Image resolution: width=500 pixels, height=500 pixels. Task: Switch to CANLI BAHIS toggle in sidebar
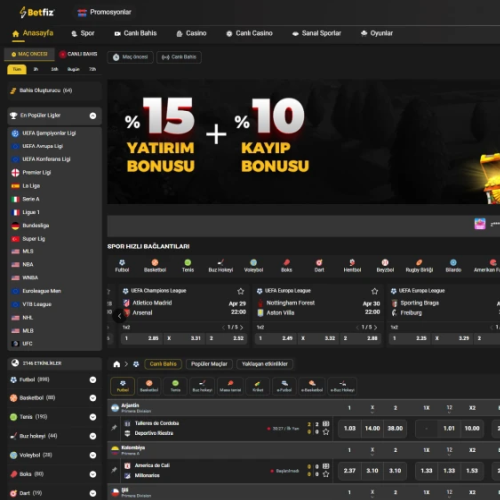pos(78,54)
